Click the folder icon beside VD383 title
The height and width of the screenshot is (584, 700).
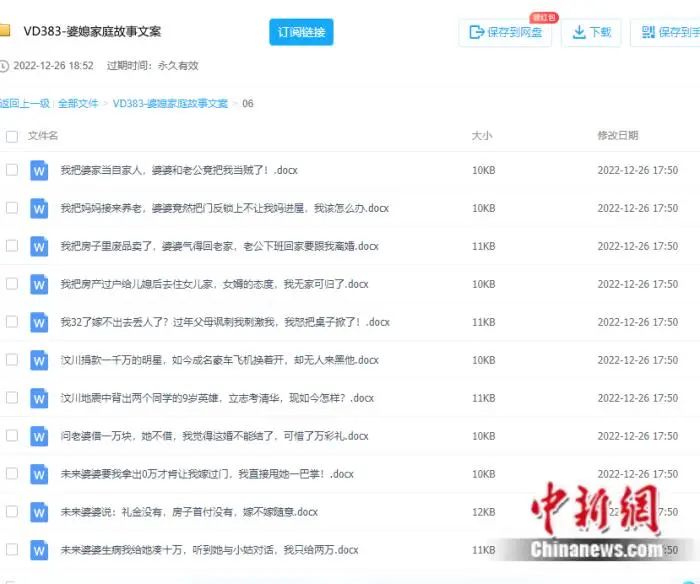(x=5, y=31)
